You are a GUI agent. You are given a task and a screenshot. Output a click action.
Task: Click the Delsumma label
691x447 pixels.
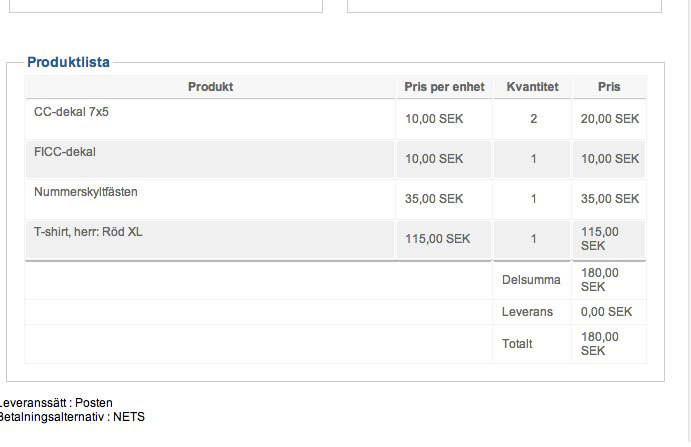[x=531, y=280]
